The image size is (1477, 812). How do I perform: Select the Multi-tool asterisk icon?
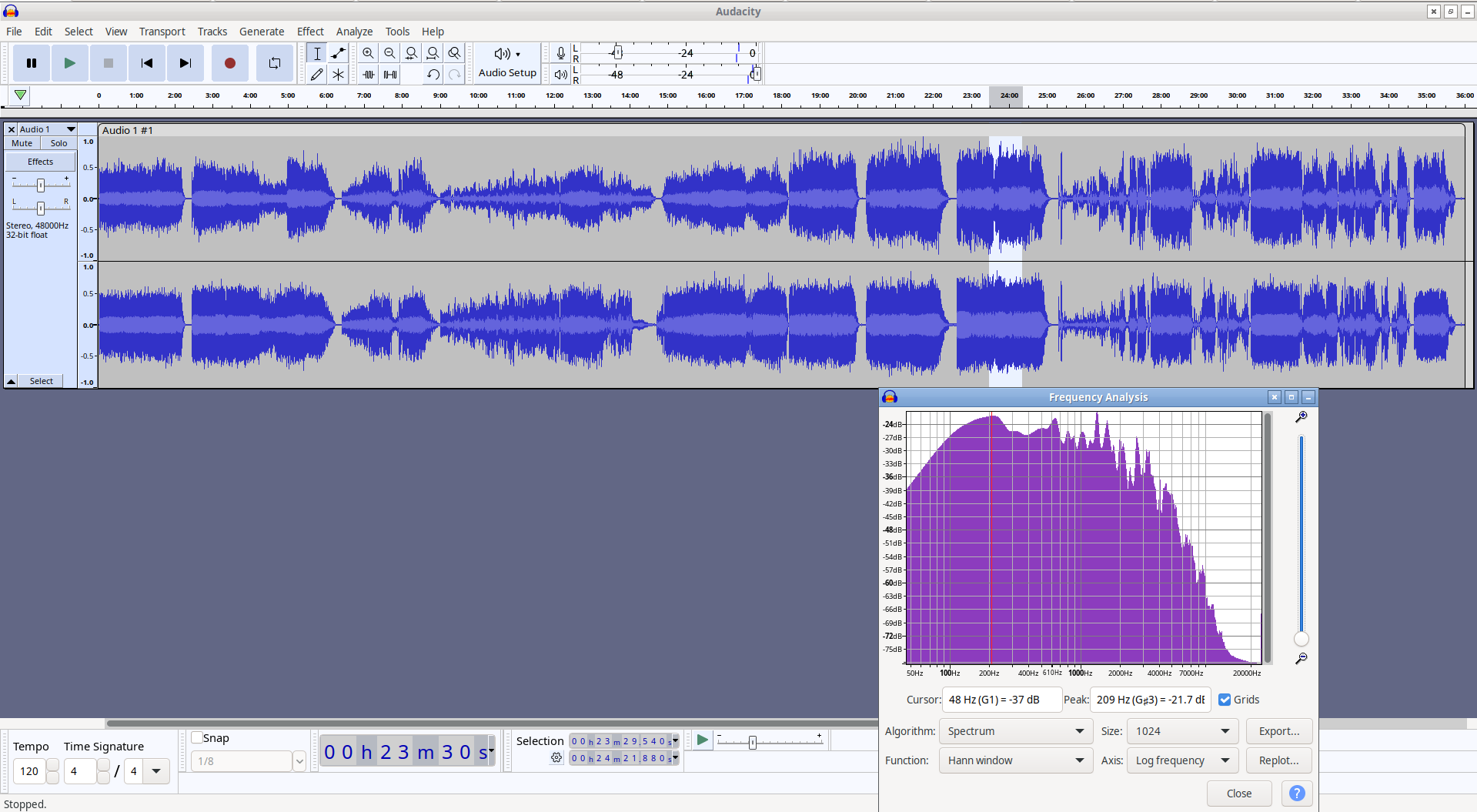tap(338, 75)
